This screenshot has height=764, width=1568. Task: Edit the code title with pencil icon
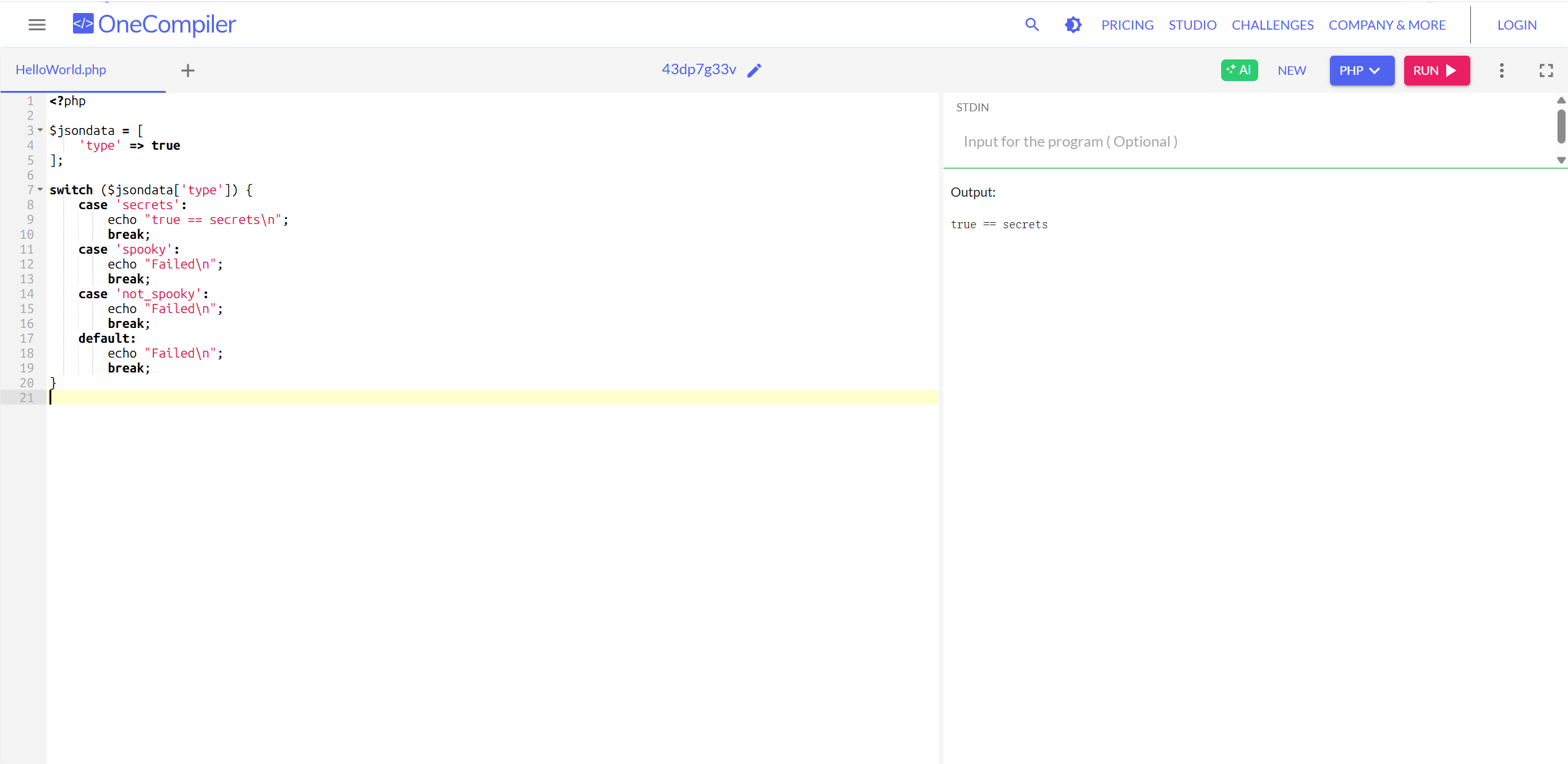pyautogui.click(x=754, y=71)
